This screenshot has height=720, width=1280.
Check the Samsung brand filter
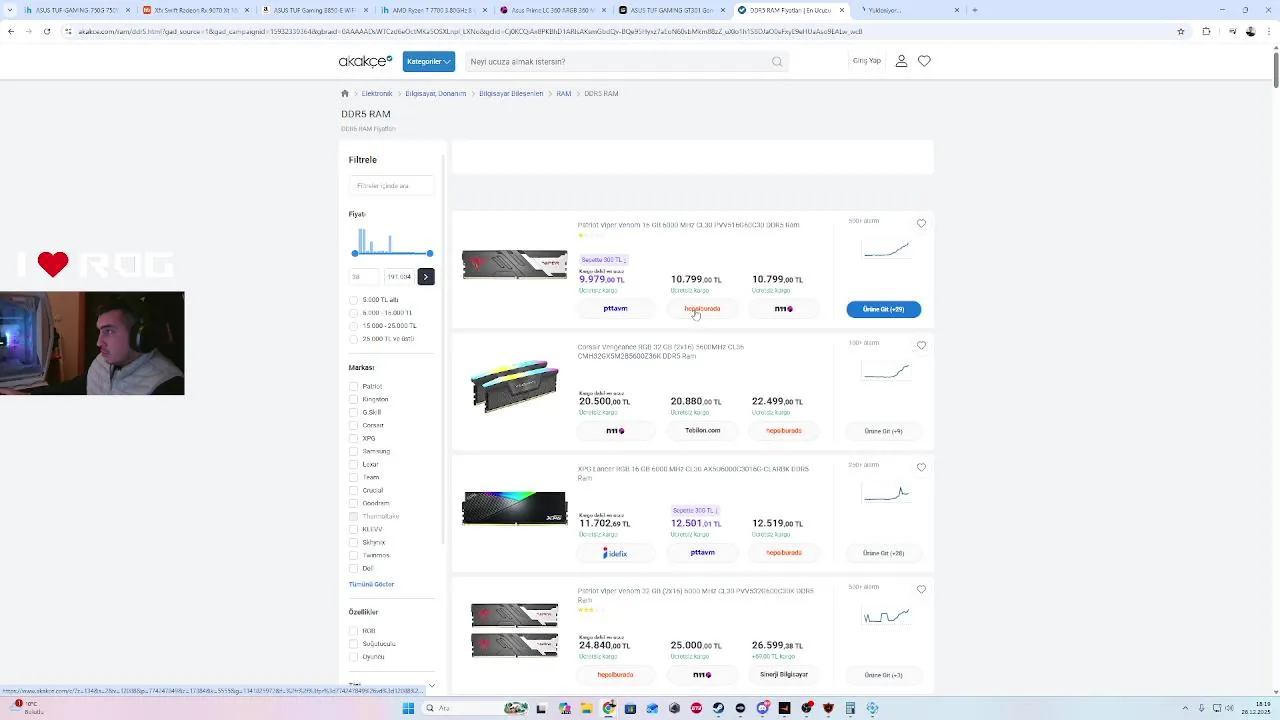[353, 451]
